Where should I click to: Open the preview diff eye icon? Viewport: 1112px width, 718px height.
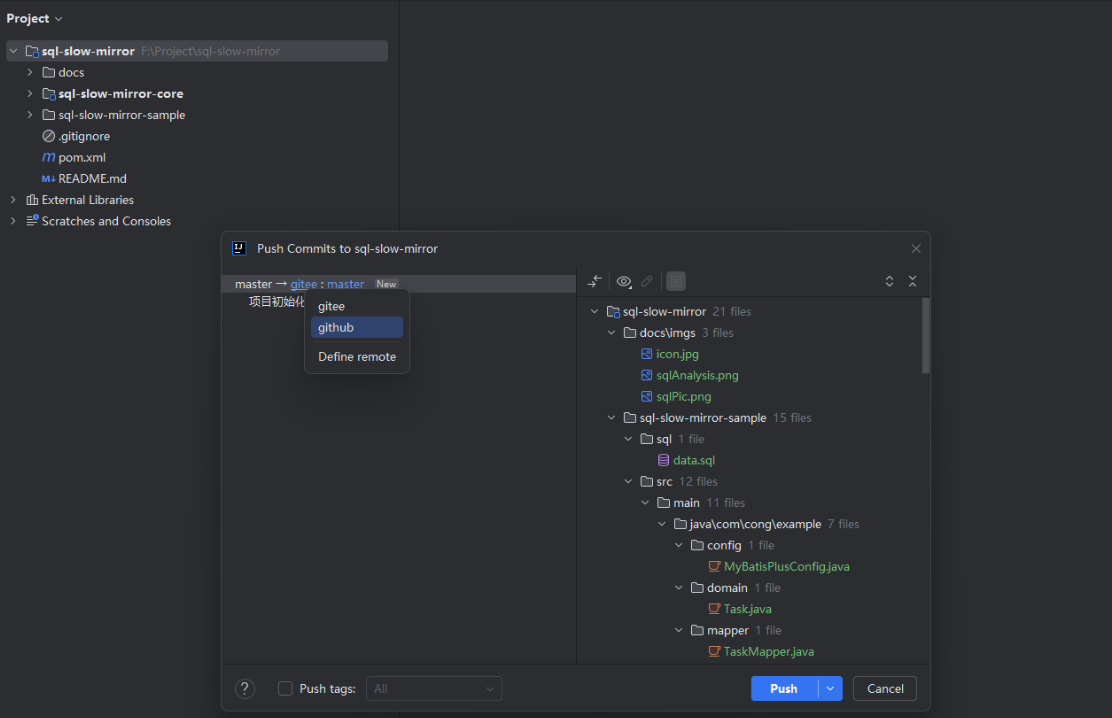624,281
